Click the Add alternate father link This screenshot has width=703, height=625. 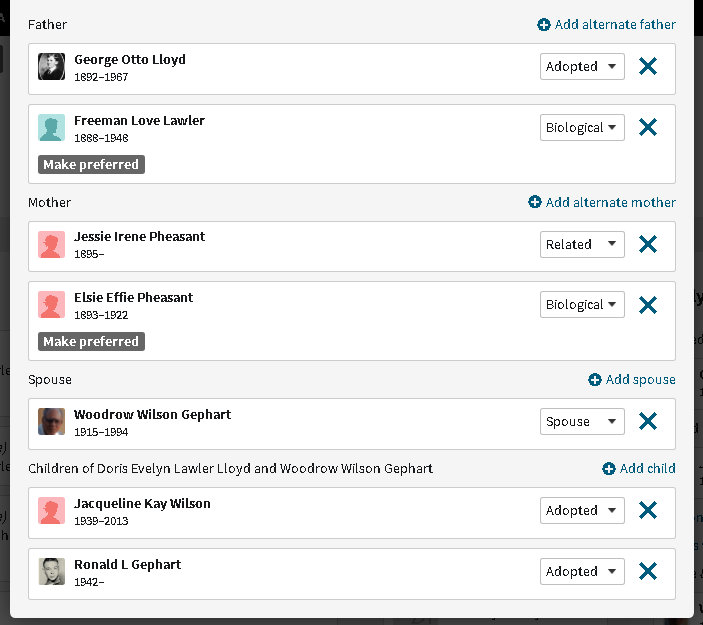point(606,24)
